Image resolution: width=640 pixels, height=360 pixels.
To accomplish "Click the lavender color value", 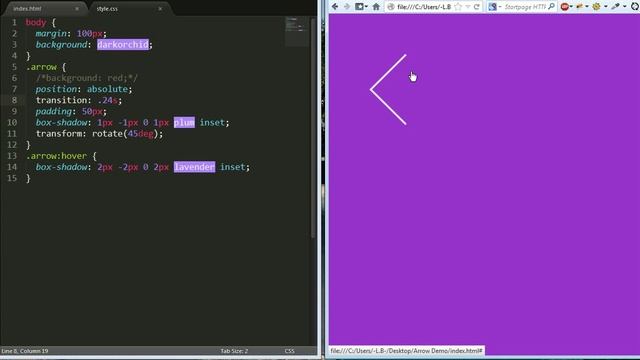I will [194, 167].
